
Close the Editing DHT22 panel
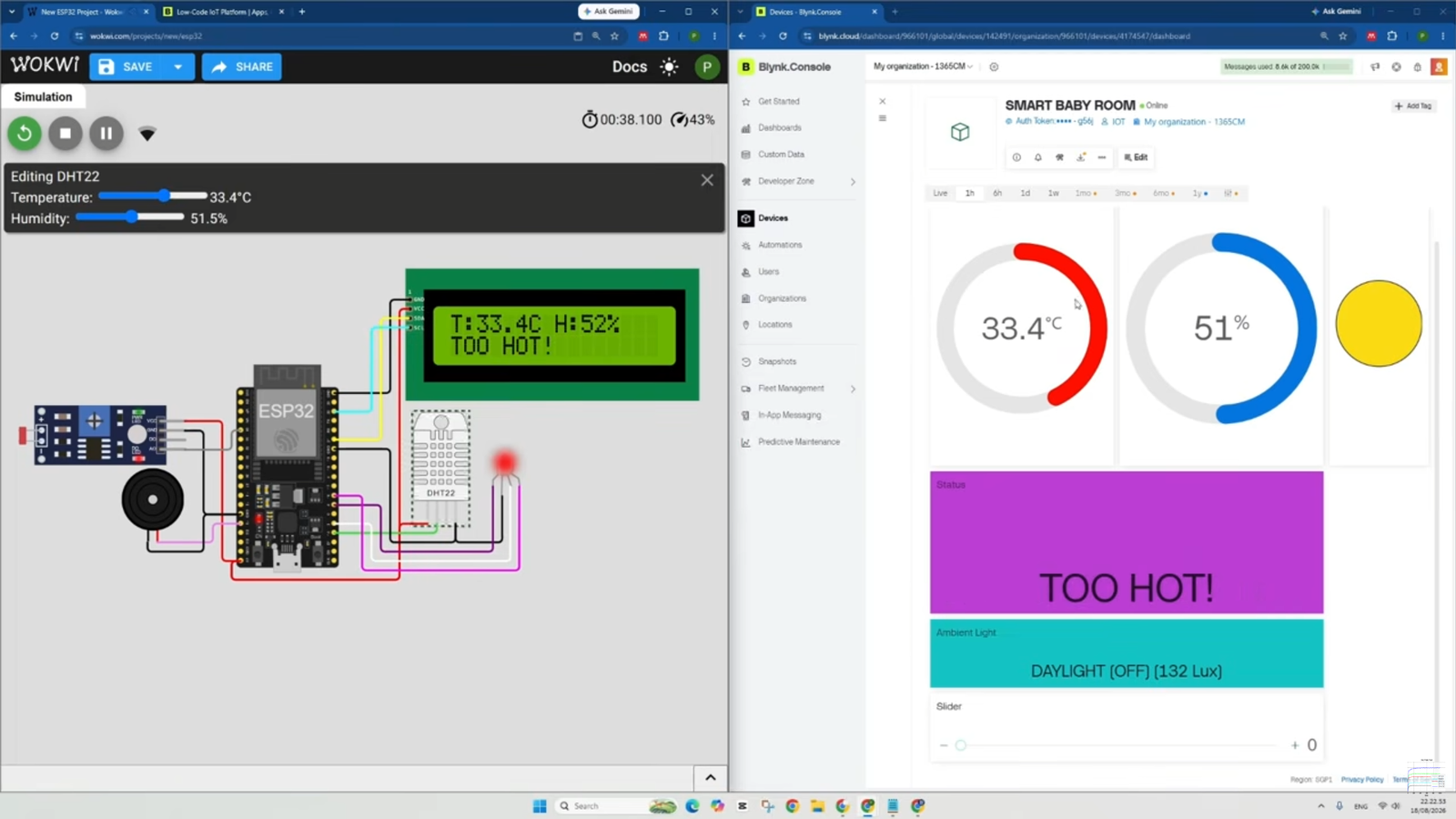[707, 180]
